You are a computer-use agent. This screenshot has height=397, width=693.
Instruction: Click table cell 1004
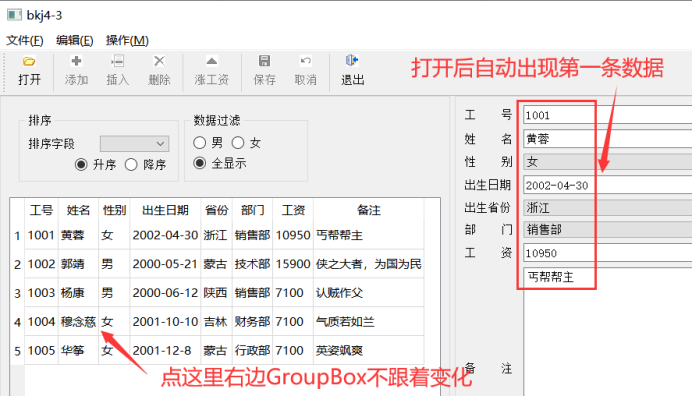pos(42,321)
